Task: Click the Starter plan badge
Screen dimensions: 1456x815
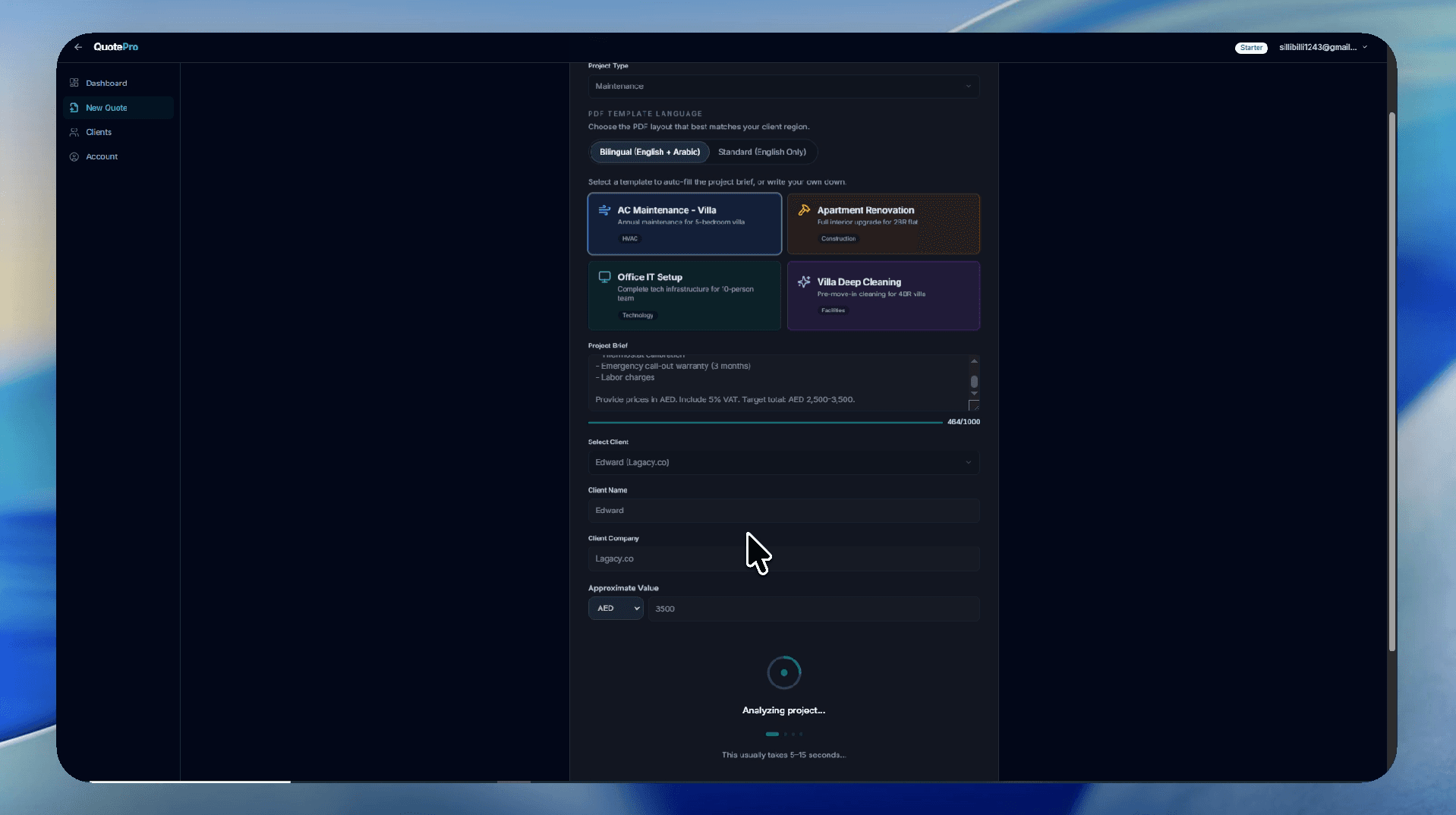Action: click(1251, 48)
